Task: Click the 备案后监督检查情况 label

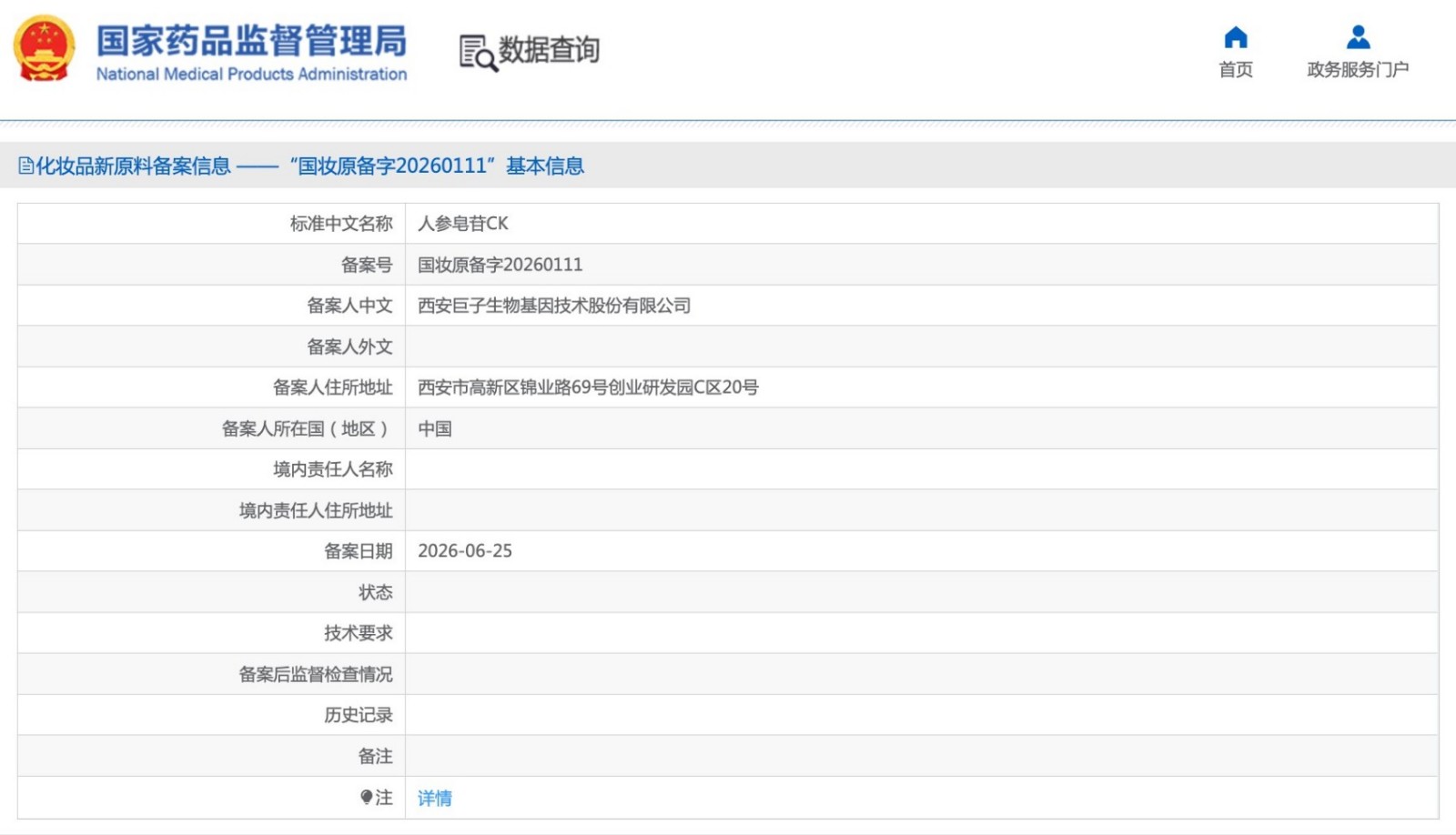Action: pos(316,674)
